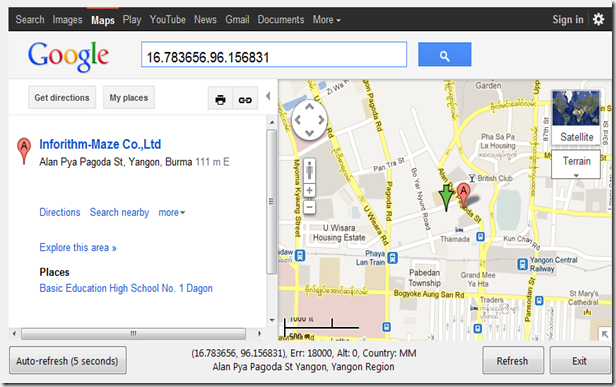The height and width of the screenshot is (387, 616).
Task: Click the link chain icon
Action: [x=245, y=100]
